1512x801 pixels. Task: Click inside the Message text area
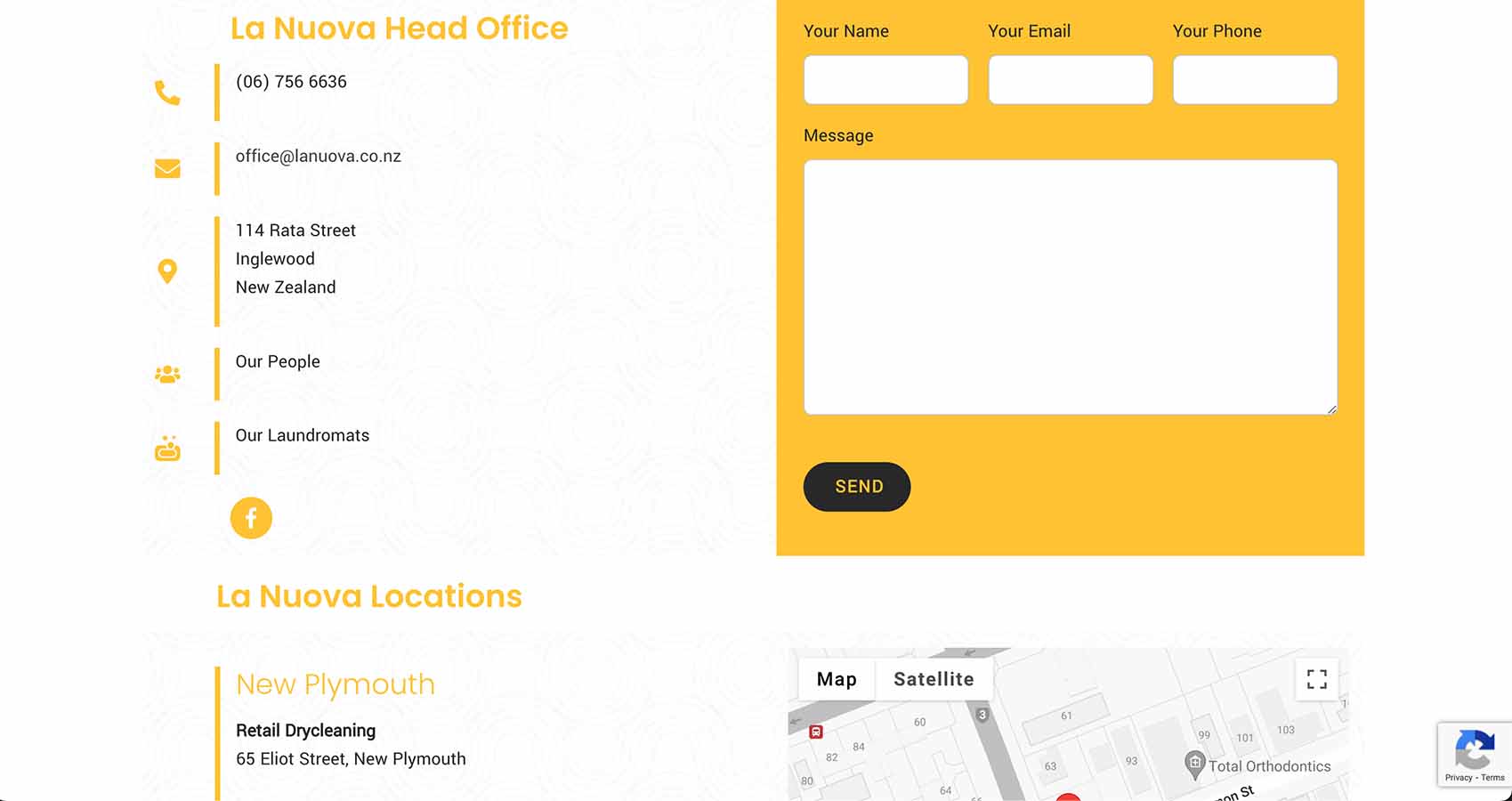[x=1070, y=285]
